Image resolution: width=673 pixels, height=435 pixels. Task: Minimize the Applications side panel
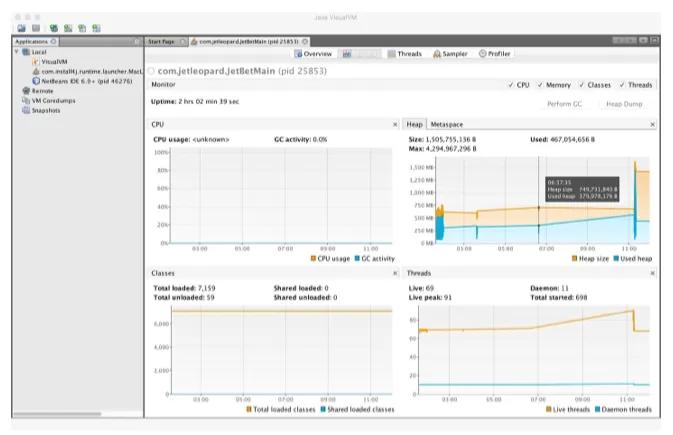pyautogui.click(x=136, y=42)
